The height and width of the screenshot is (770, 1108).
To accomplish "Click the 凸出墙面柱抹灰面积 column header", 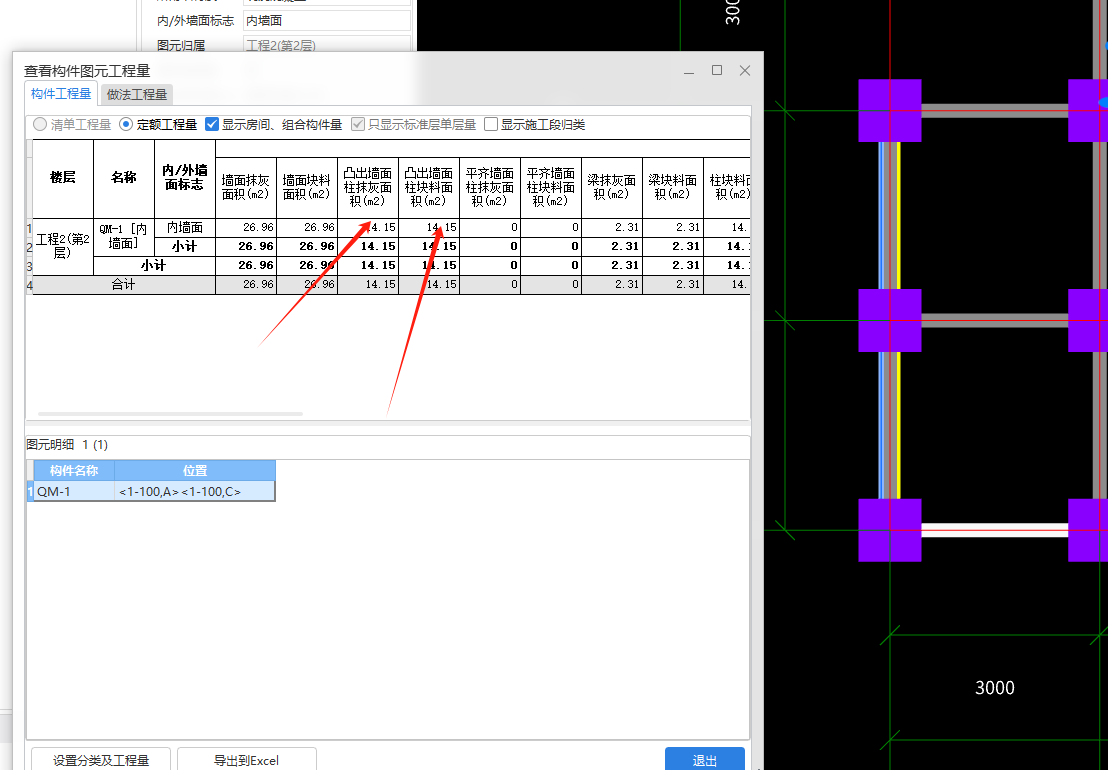I will click(367, 188).
